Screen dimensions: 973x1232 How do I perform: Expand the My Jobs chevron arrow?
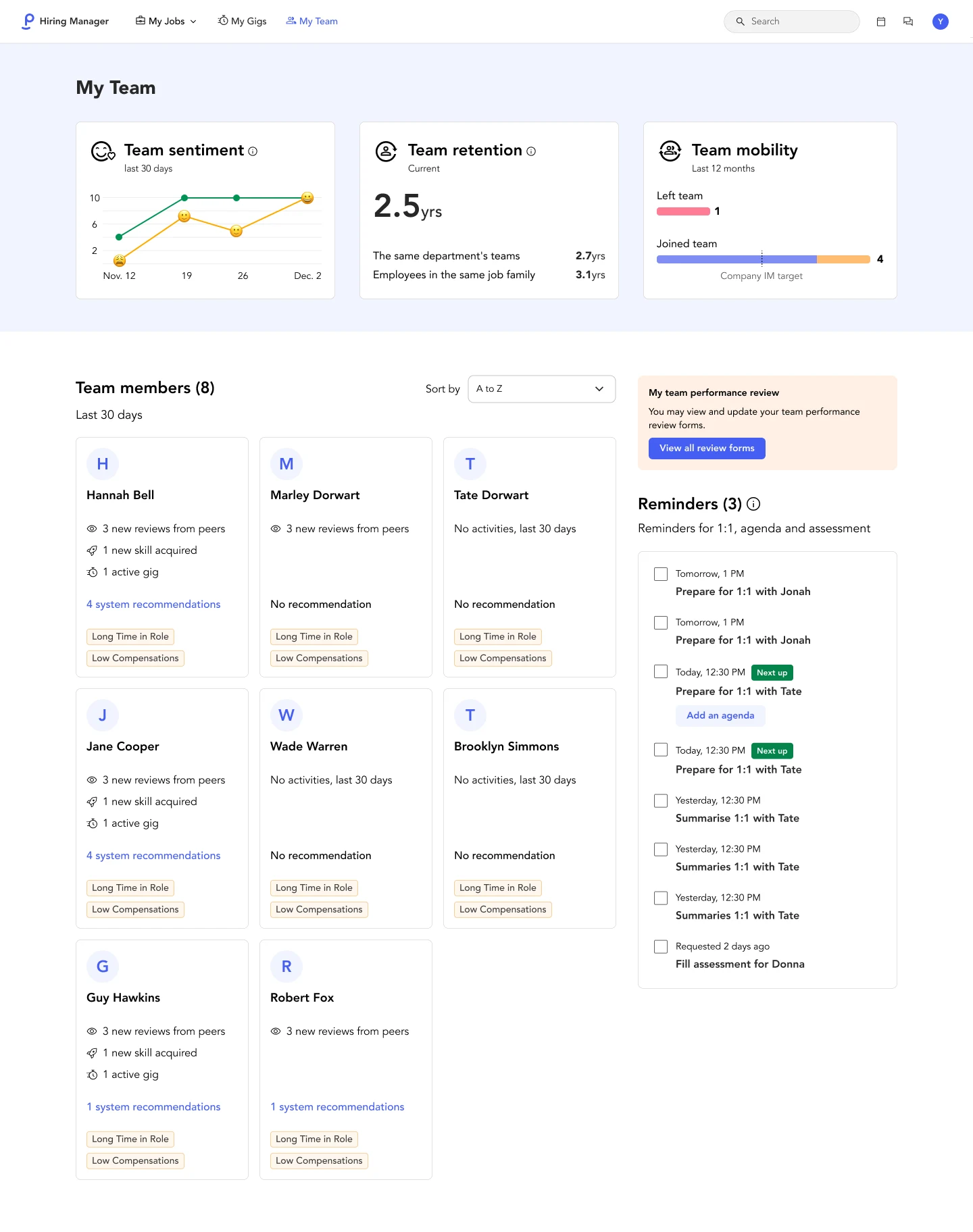tap(193, 22)
